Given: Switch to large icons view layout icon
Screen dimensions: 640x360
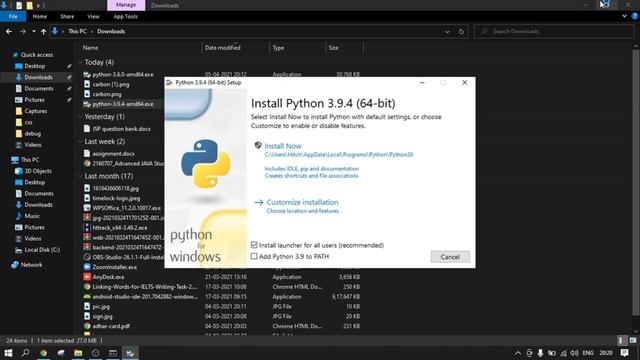Looking at the screenshot, I should [x=633, y=340].
